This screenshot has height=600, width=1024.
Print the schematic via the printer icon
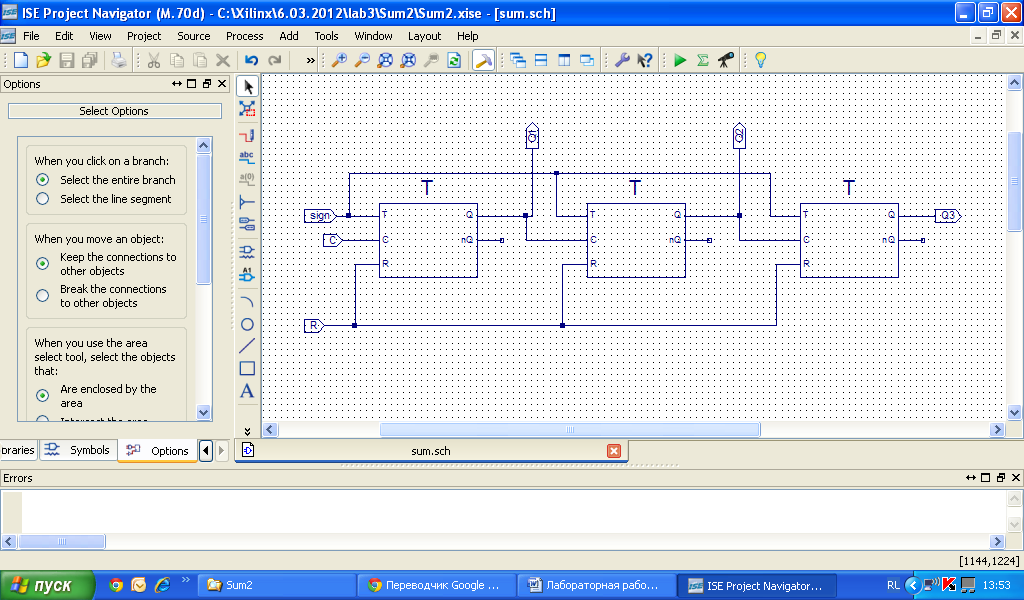click(118, 60)
